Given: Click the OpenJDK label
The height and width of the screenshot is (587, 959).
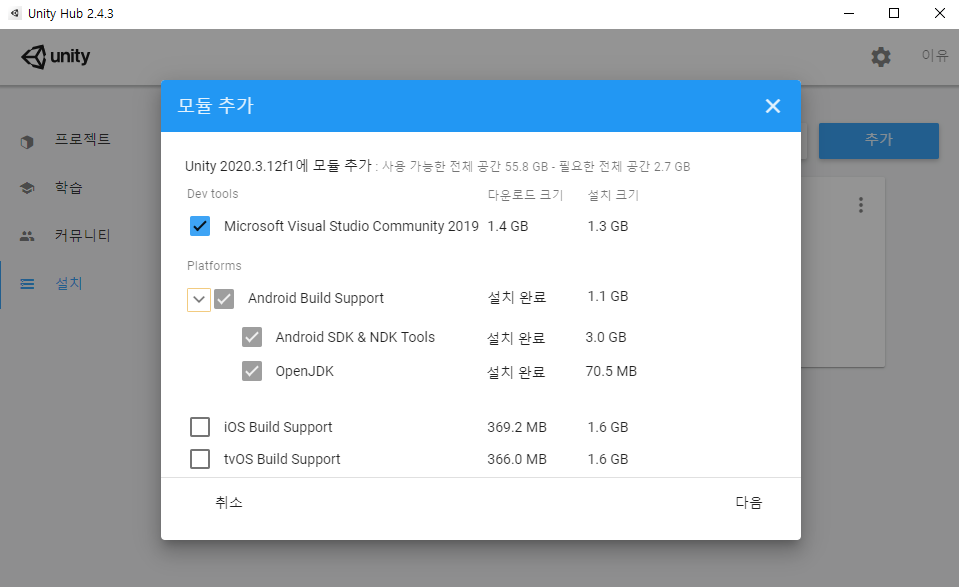Looking at the screenshot, I should [305, 371].
